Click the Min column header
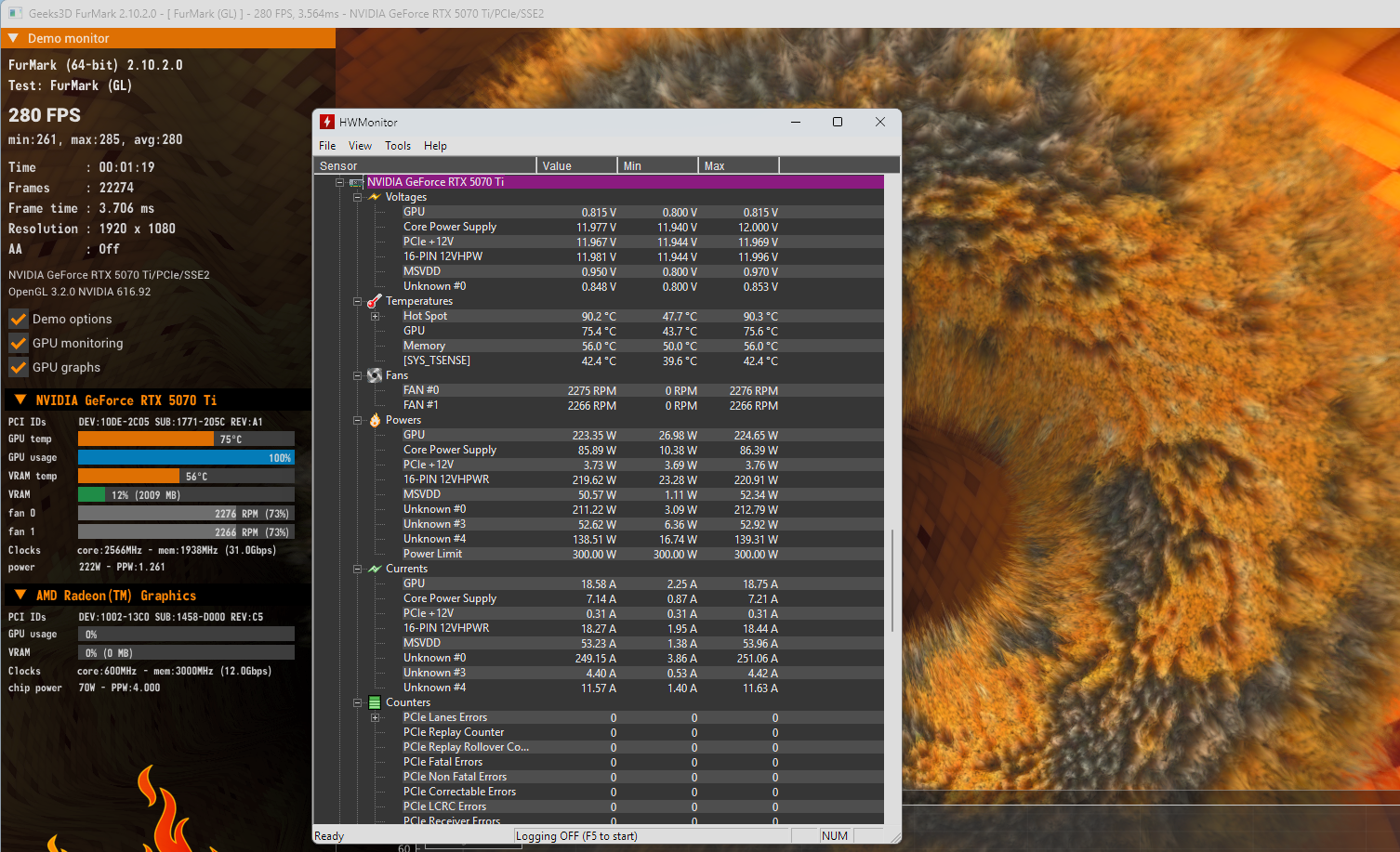 click(x=657, y=165)
